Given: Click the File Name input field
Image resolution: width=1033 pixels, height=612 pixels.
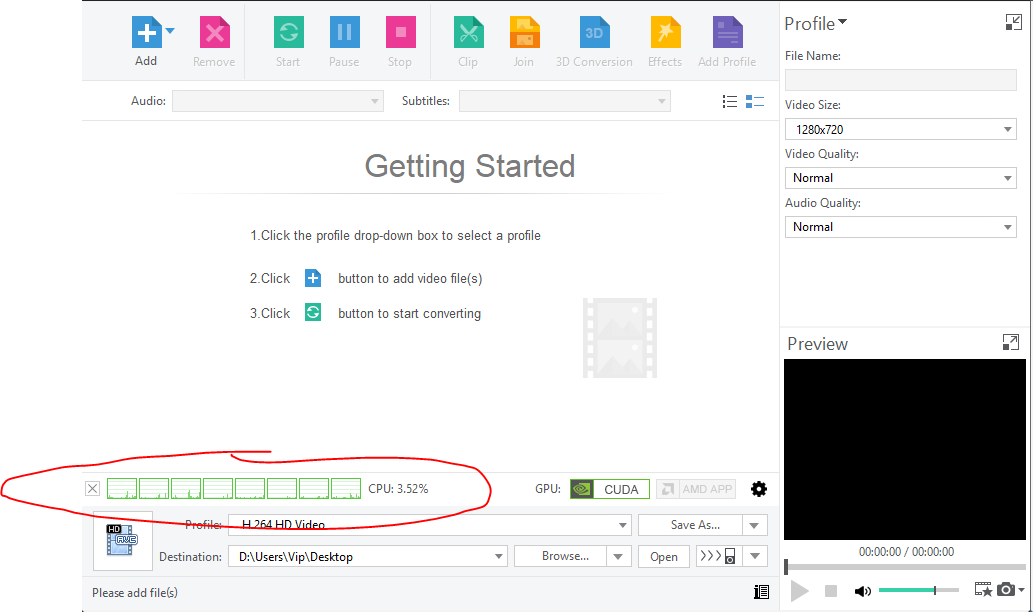Looking at the screenshot, I should 900,80.
